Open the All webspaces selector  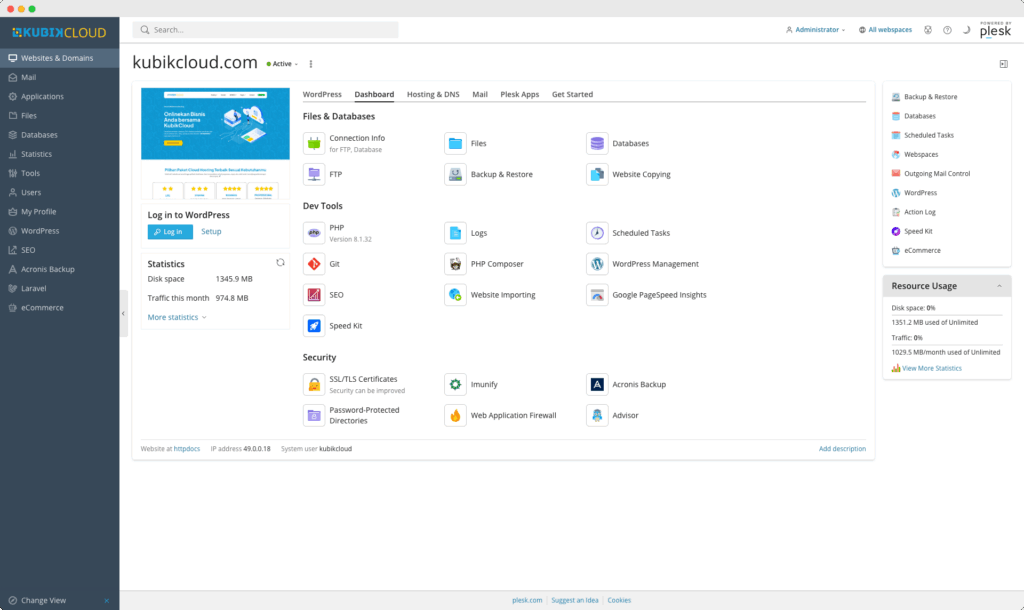885,30
